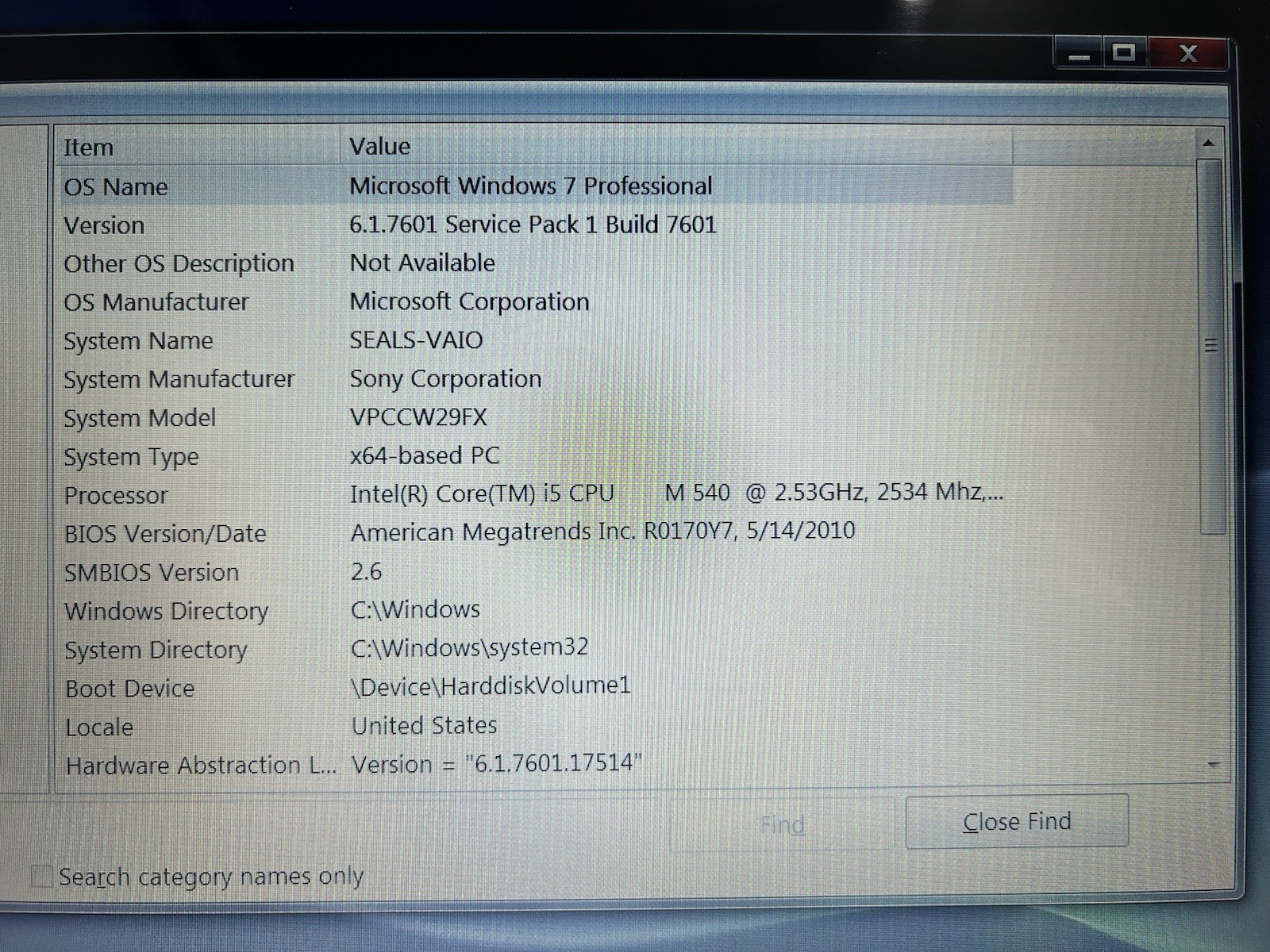This screenshot has width=1270, height=952.
Task: Select the System Directory row
Action: tap(536, 650)
